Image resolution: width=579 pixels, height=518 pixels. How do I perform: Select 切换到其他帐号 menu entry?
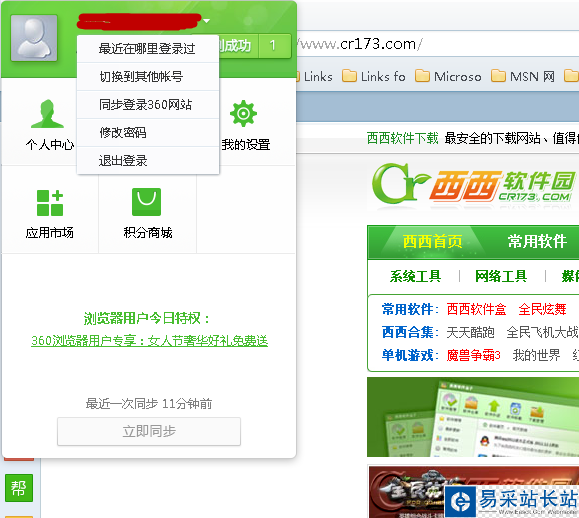(x=148, y=76)
